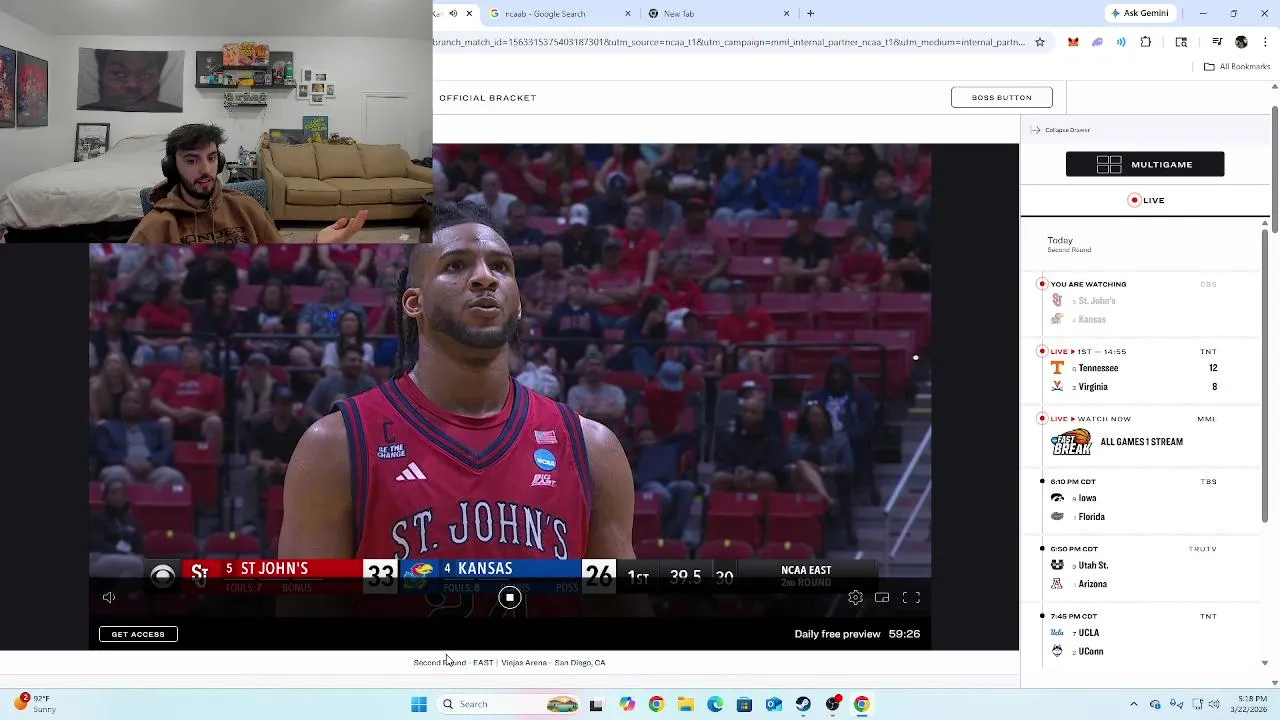The height and width of the screenshot is (720, 1280).
Task: Select the Live tab in the drawer
Action: (1146, 200)
